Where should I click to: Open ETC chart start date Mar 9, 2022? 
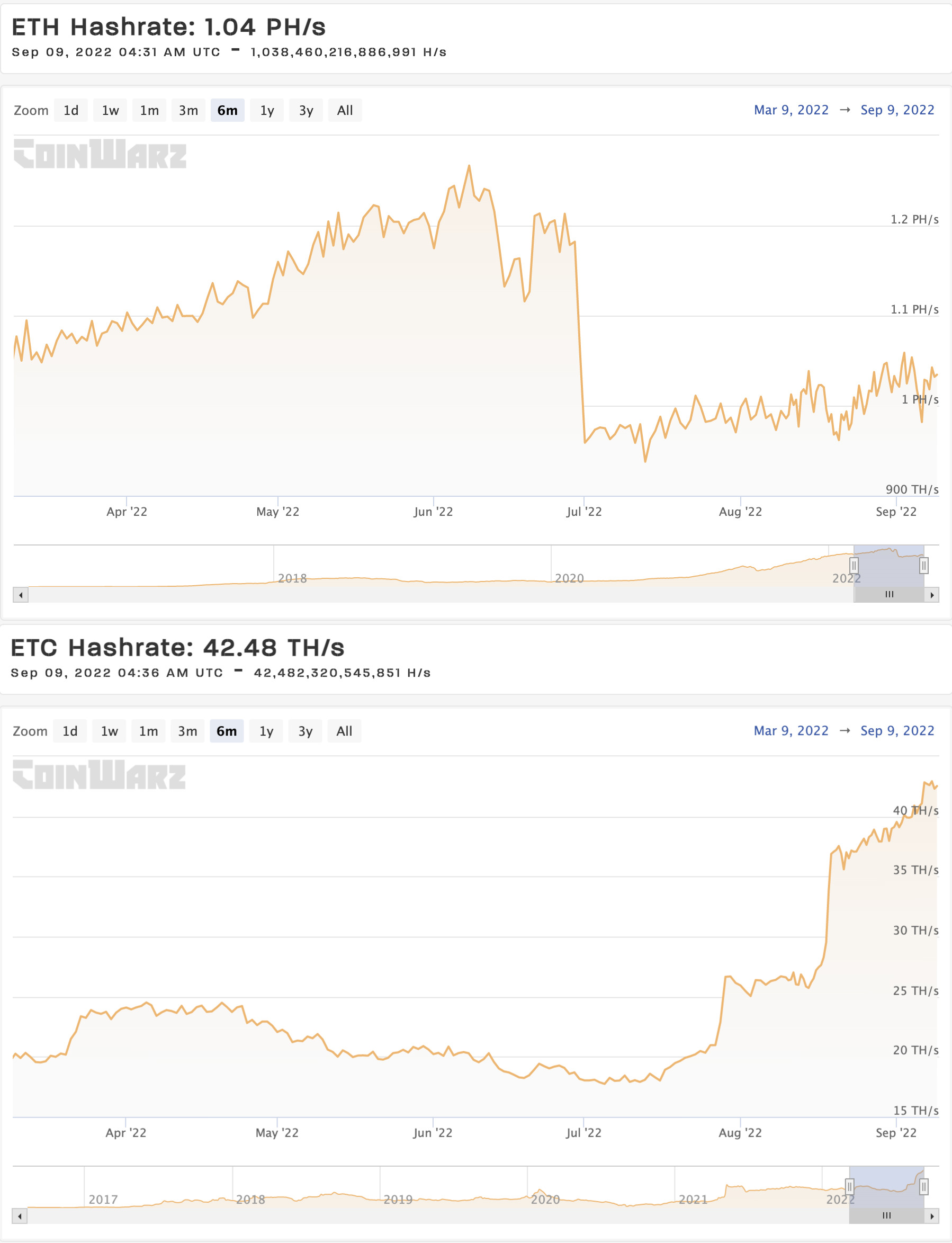(791, 731)
